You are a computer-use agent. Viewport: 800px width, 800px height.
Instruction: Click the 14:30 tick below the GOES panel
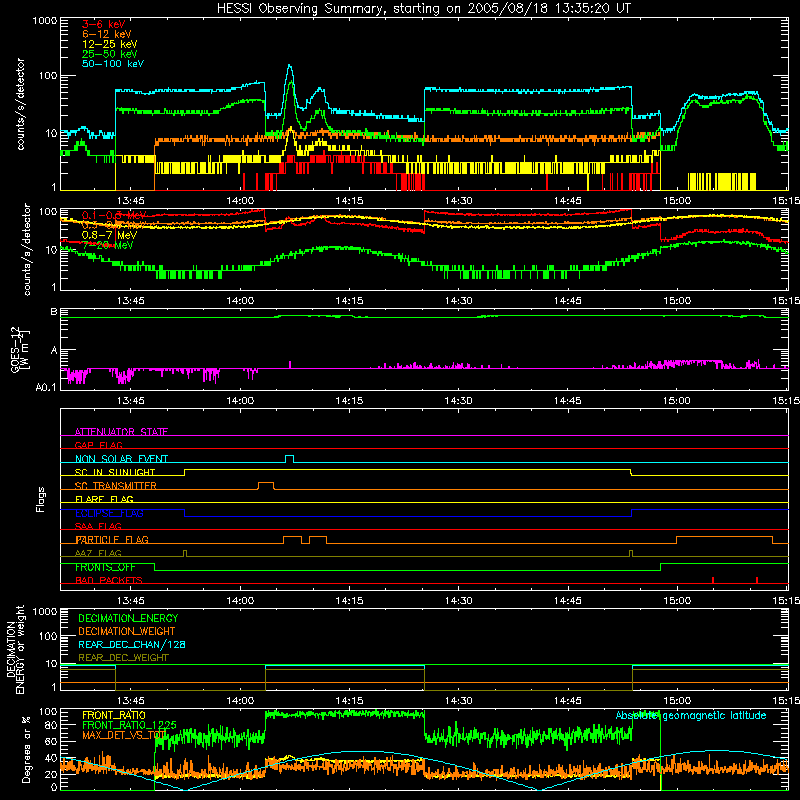coord(458,400)
